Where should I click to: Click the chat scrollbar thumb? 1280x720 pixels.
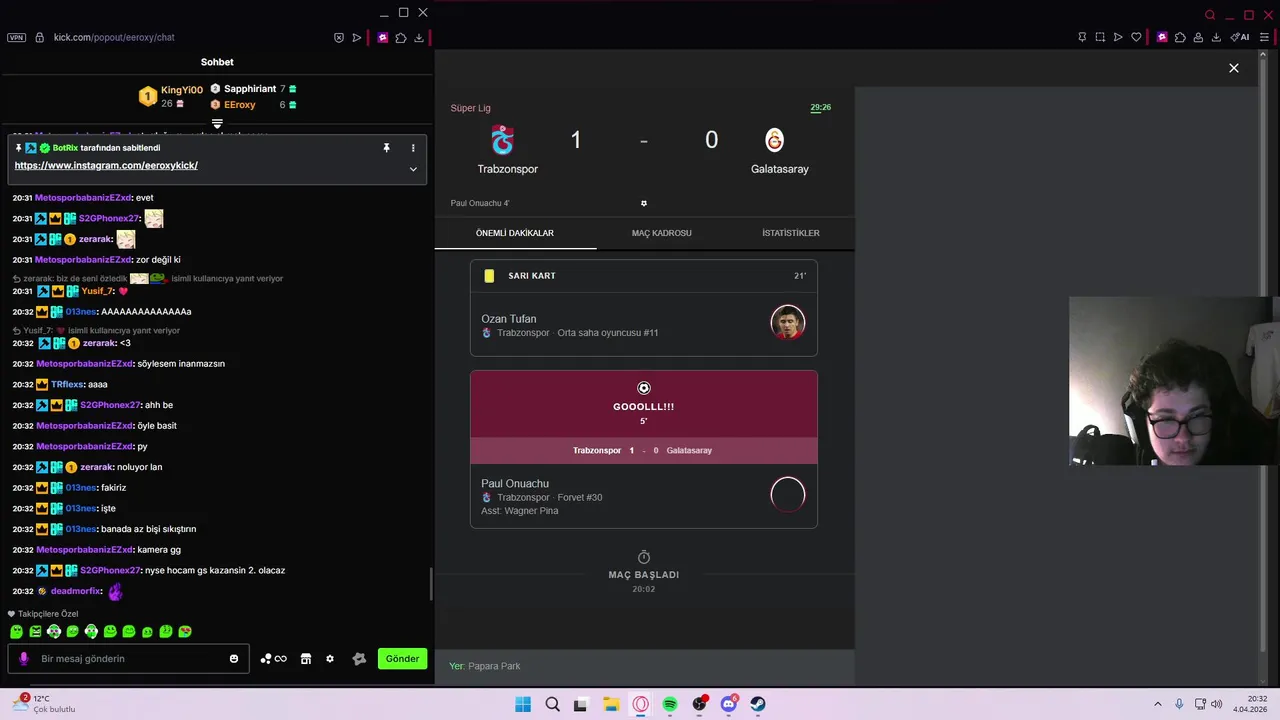pyautogui.click(x=431, y=585)
